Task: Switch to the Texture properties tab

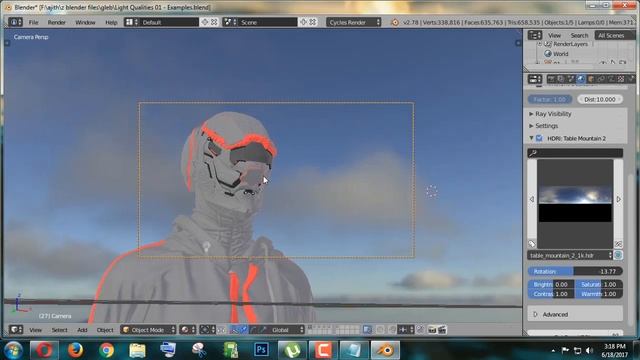Action: pos(620,79)
